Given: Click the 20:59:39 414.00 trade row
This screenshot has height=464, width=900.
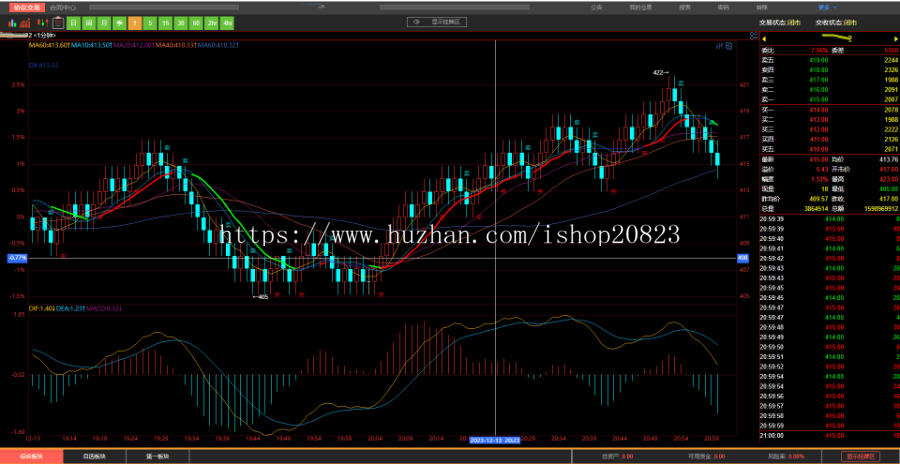Looking at the screenshot, I should [x=829, y=219].
